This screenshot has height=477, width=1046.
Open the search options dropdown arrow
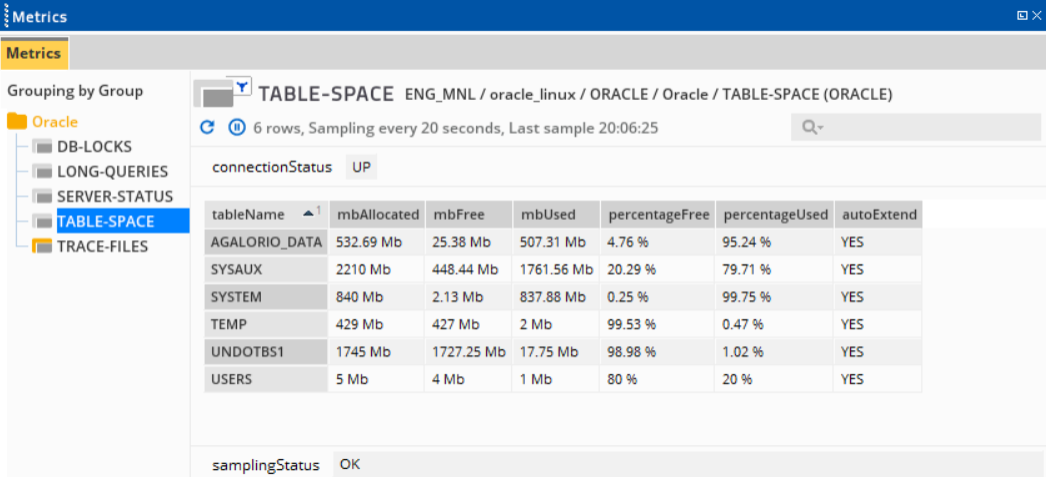pos(820,128)
